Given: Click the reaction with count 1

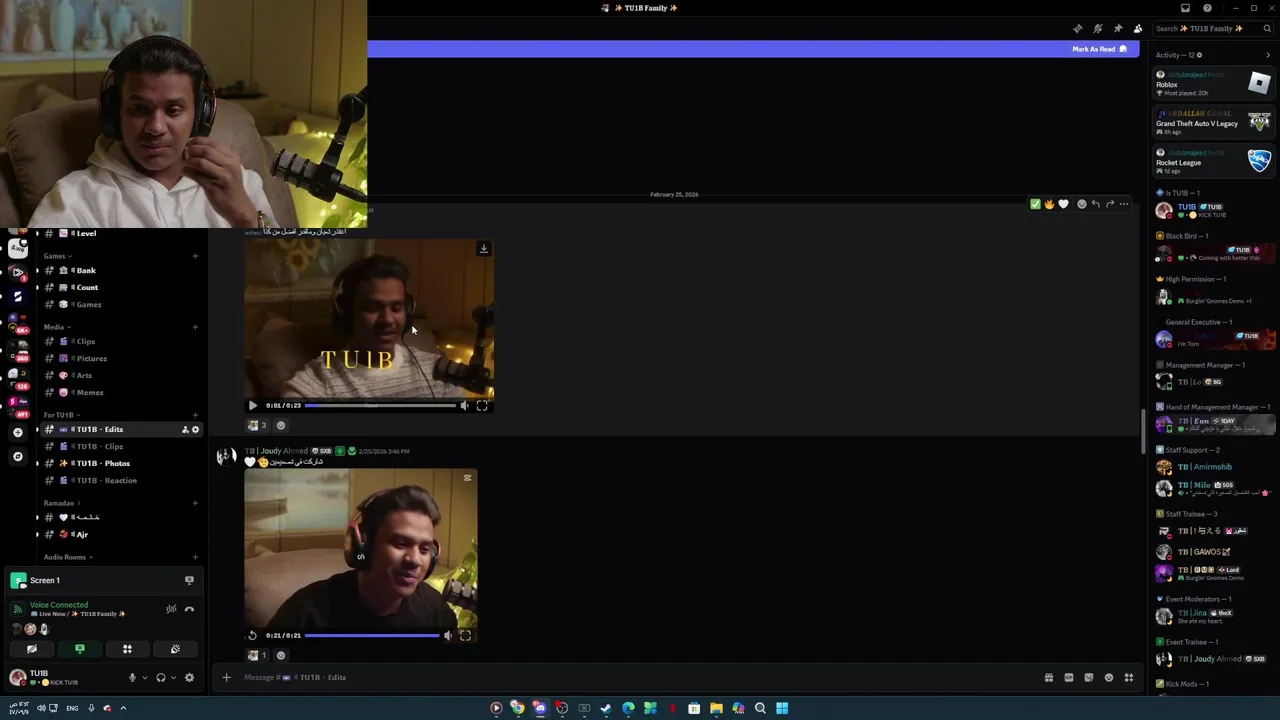Looking at the screenshot, I should (257, 656).
